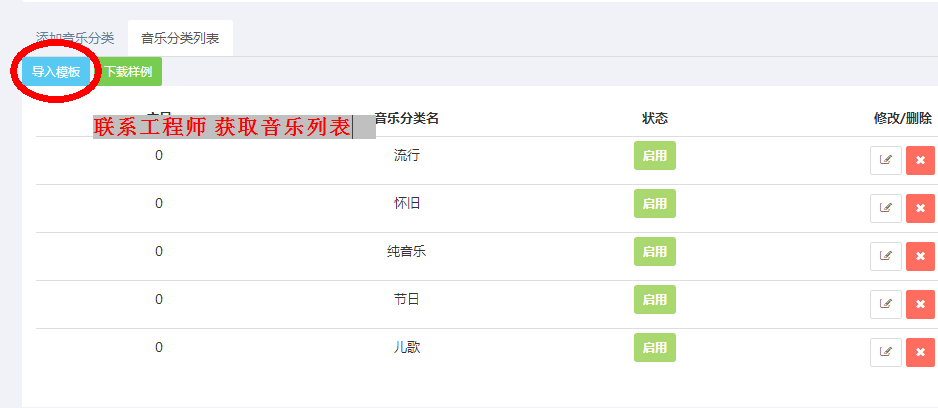
Task: Toggle the 启用 status for 流行
Action: 655,156
